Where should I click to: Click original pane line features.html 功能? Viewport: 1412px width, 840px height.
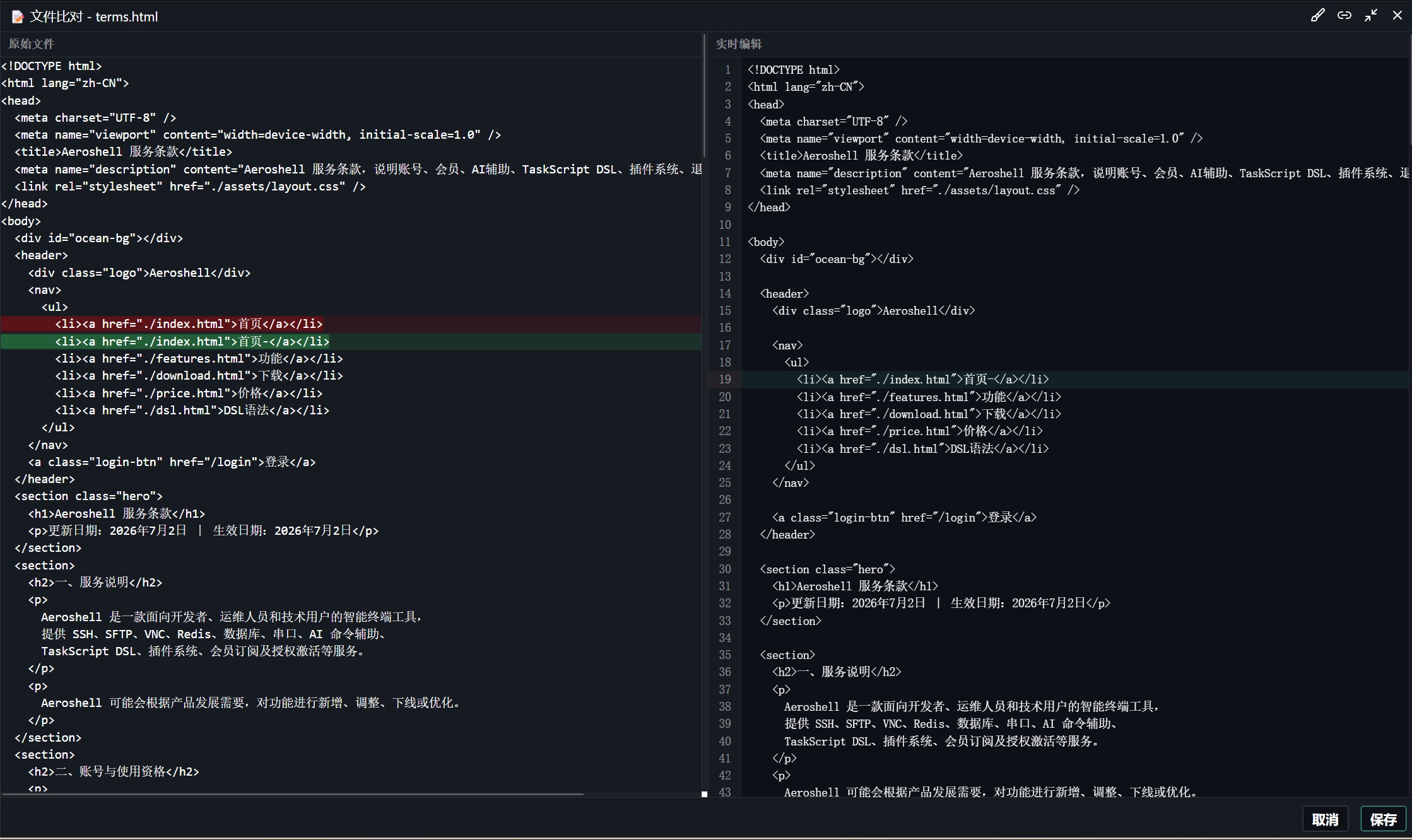[x=199, y=359]
